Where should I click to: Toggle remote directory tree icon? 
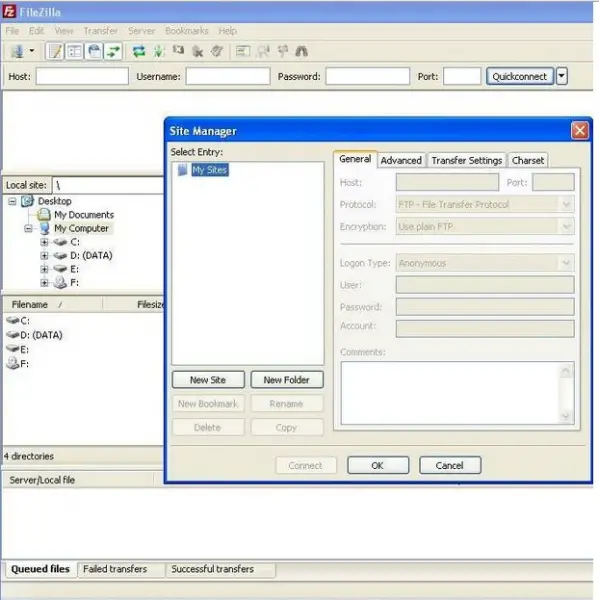pyautogui.click(x=94, y=51)
